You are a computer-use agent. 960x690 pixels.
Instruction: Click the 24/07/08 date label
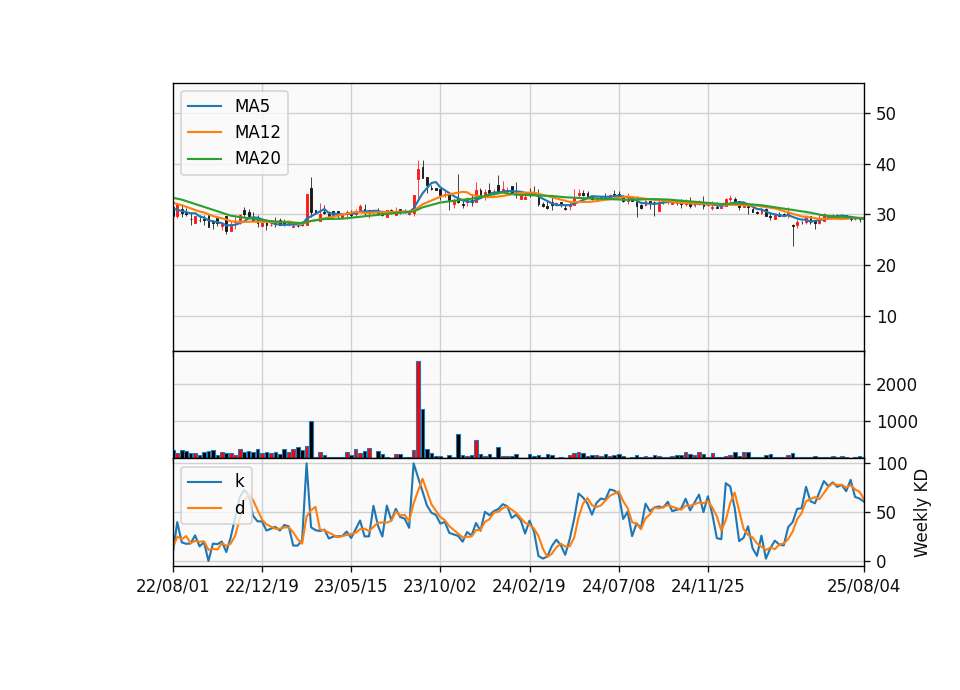pos(618,586)
